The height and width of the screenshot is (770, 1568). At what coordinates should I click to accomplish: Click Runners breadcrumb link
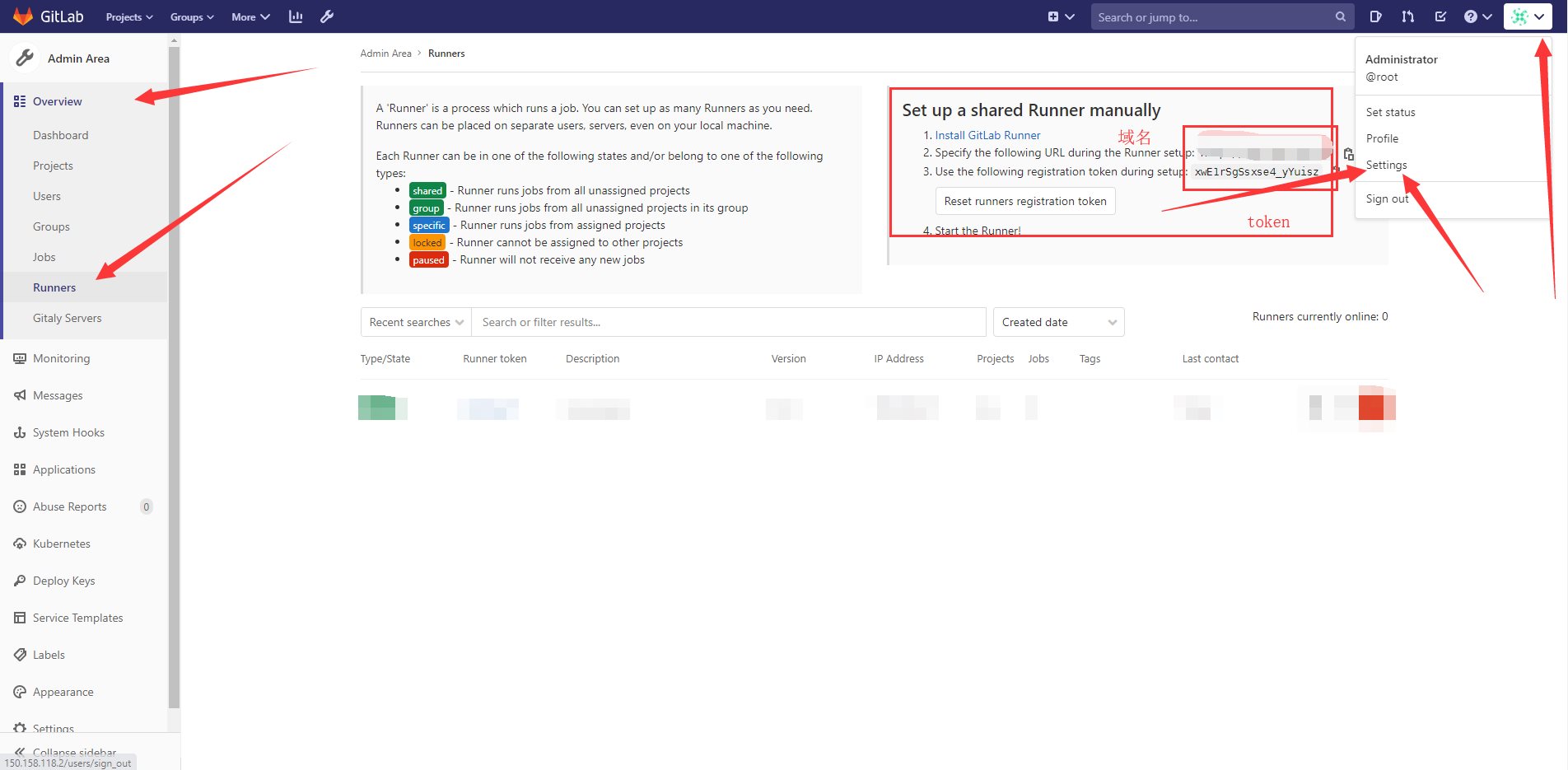tap(446, 54)
